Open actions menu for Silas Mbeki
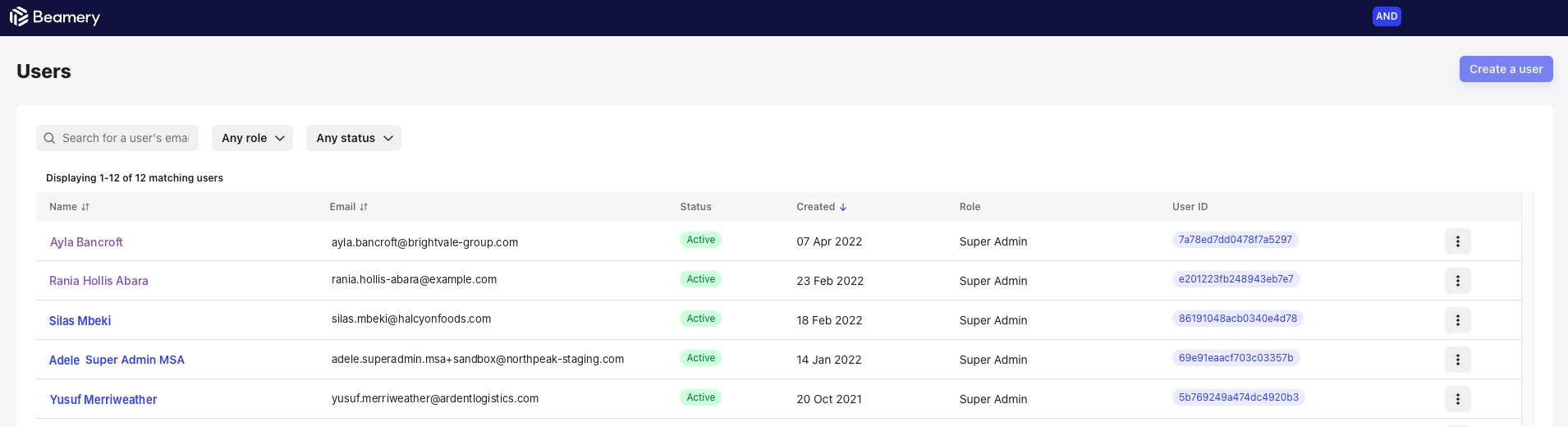This screenshot has width=1568, height=427. [x=1458, y=320]
